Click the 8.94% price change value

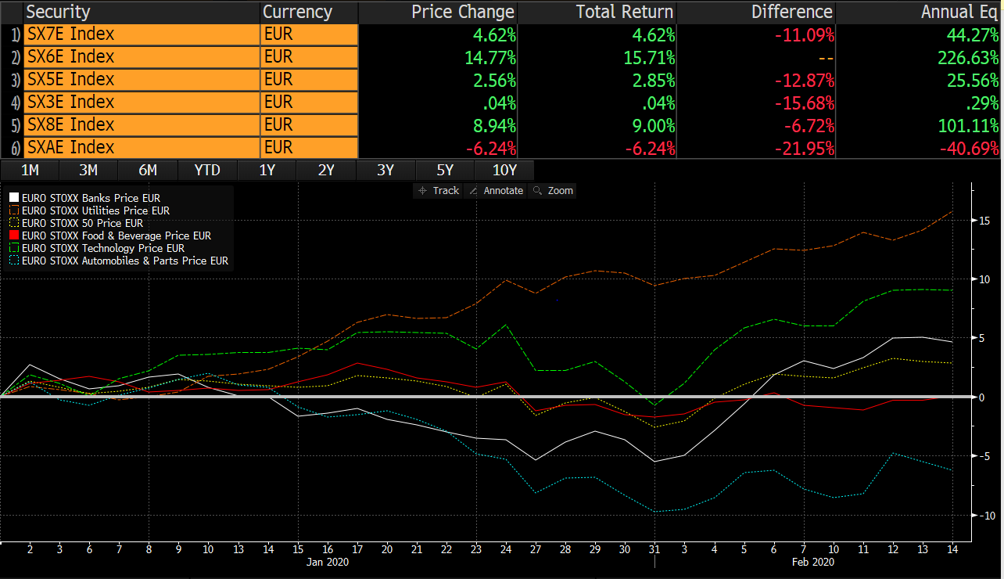point(494,126)
